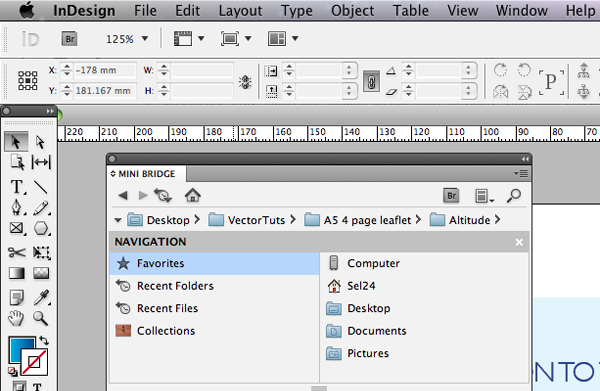Collapse Mini Bridge panel to icons
This screenshot has height=391, width=600.
pyautogui.click(x=525, y=159)
